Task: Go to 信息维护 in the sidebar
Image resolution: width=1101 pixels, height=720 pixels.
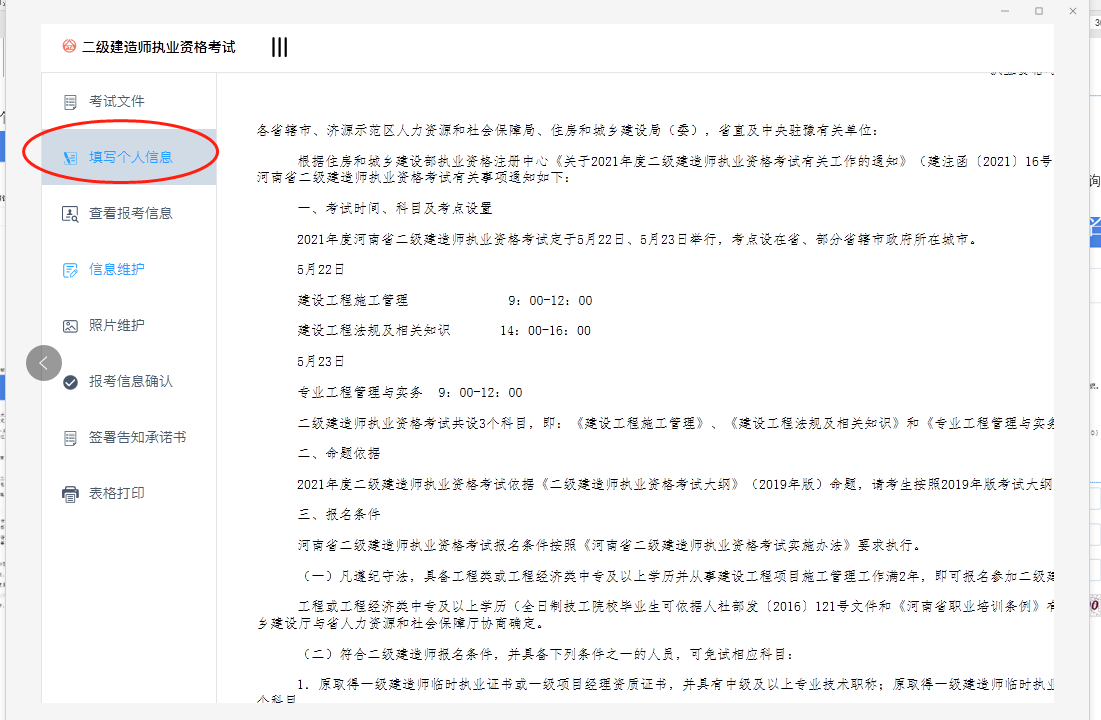Action: point(117,270)
